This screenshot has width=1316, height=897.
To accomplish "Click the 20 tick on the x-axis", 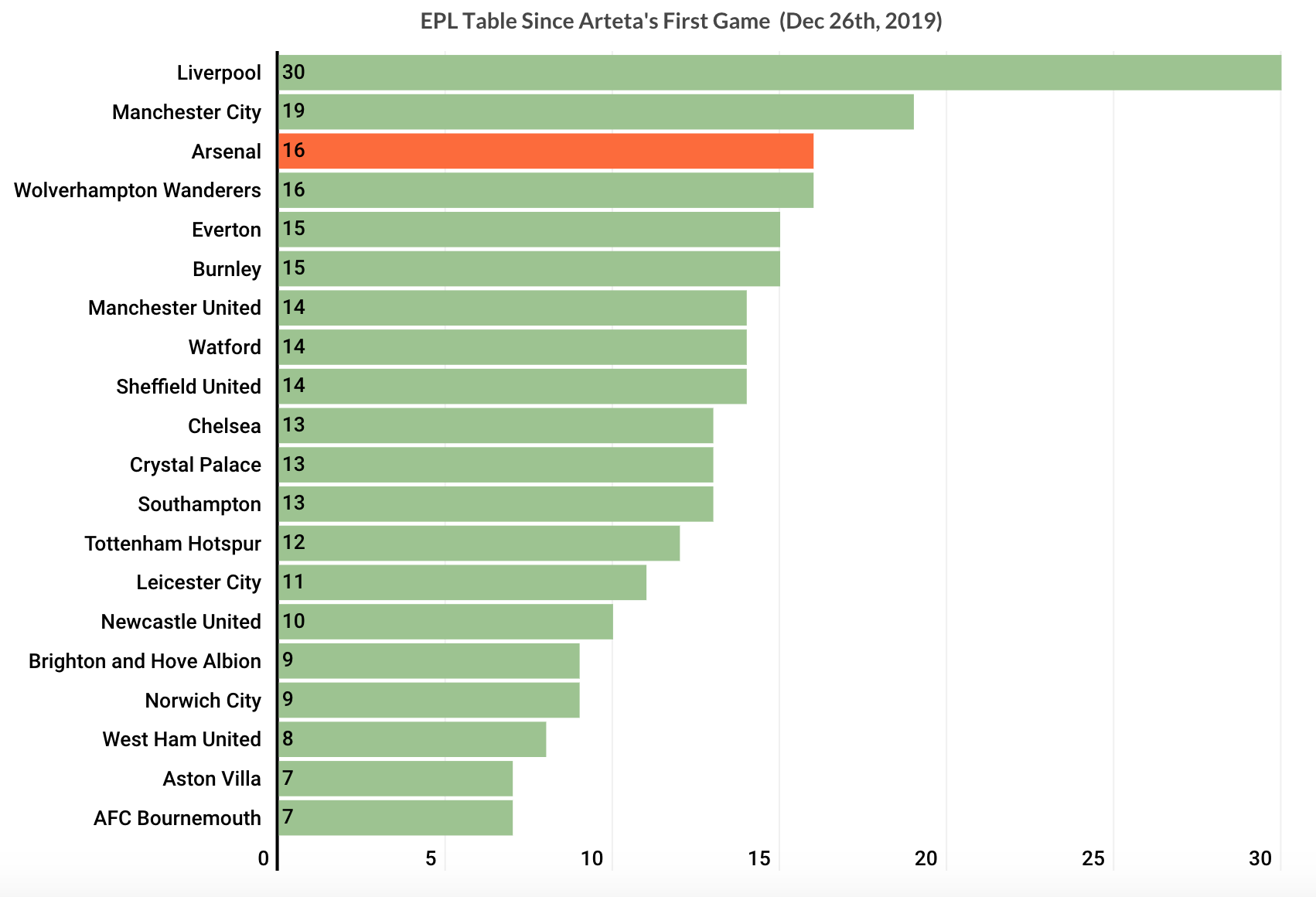I will [x=926, y=858].
